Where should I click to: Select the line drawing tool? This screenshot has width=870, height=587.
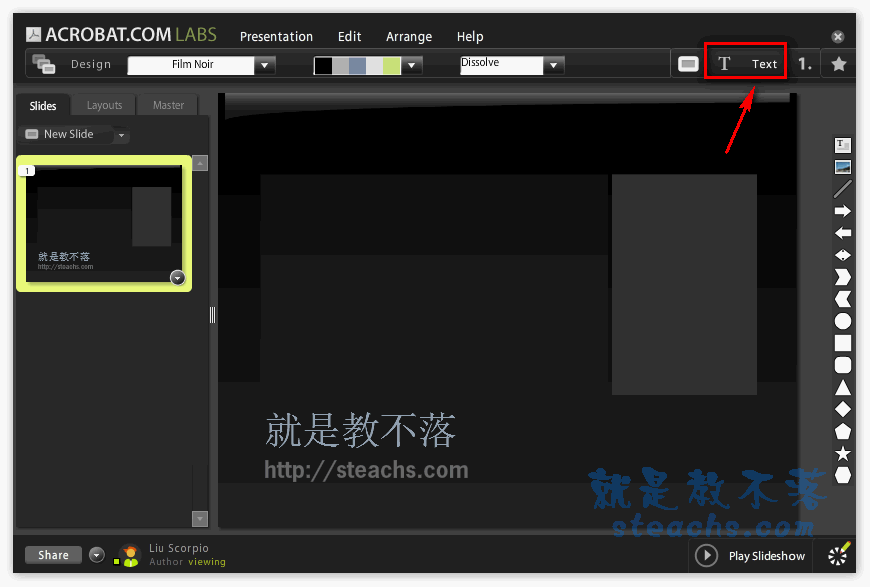(x=843, y=189)
